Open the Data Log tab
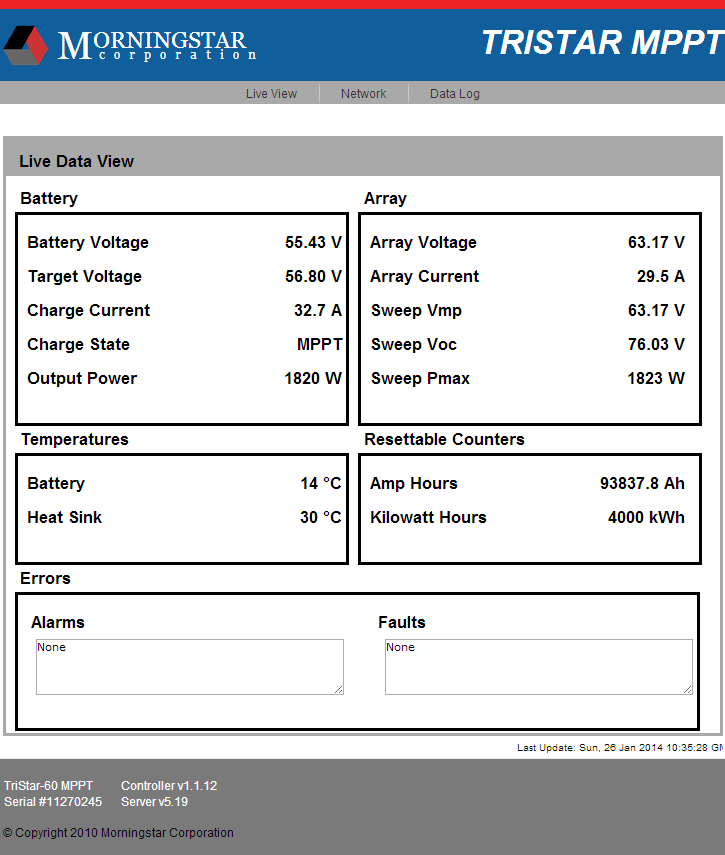Image resolution: width=725 pixels, height=855 pixels. click(x=454, y=94)
